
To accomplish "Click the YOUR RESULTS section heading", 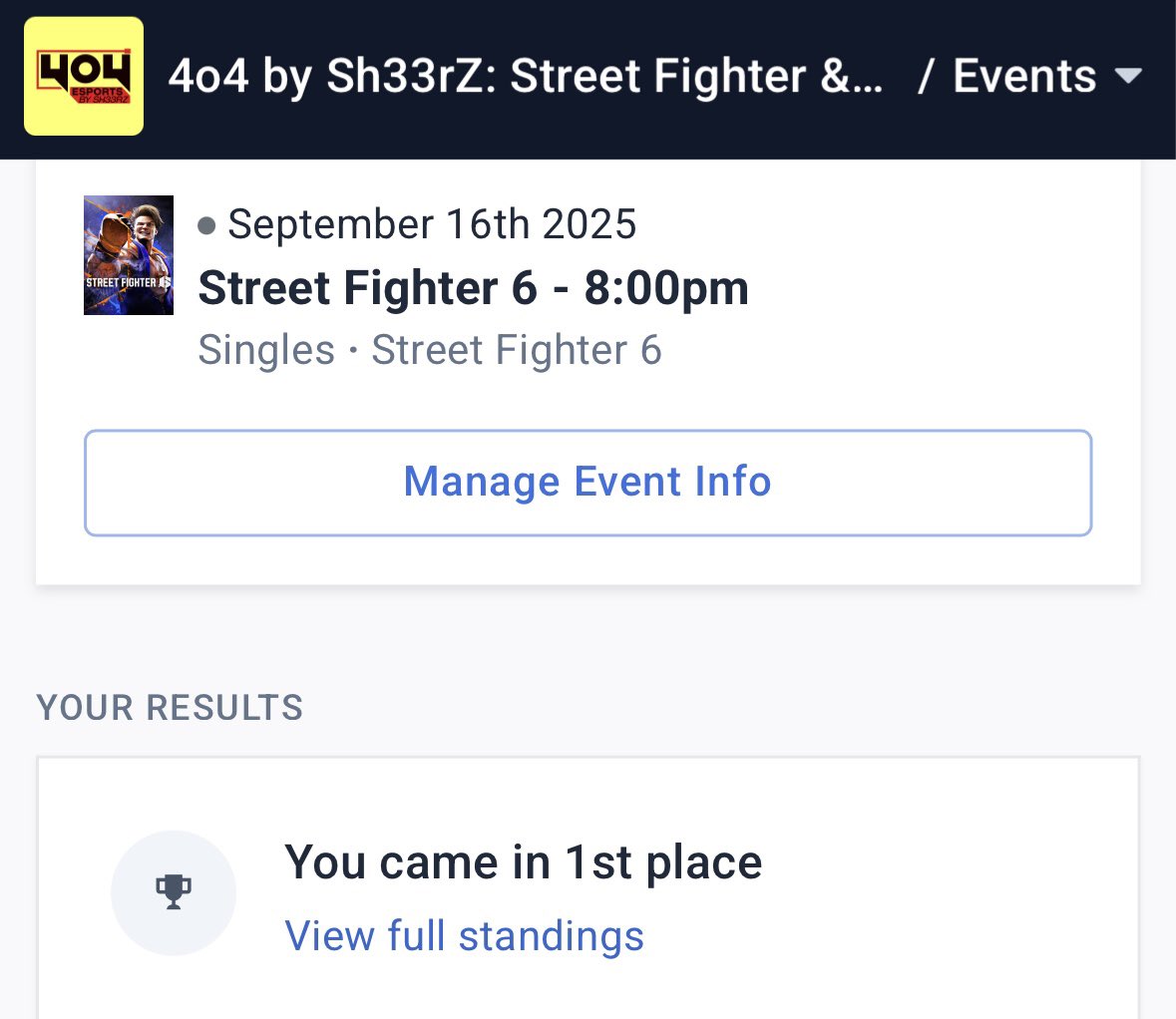I will pos(170,708).
